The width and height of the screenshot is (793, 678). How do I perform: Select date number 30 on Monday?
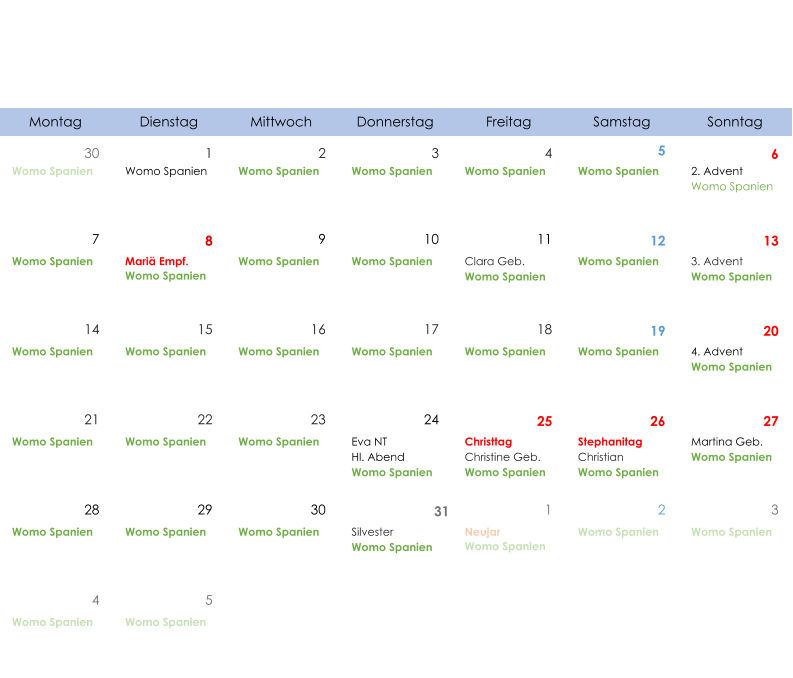pyautogui.click(x=91, y=153)
